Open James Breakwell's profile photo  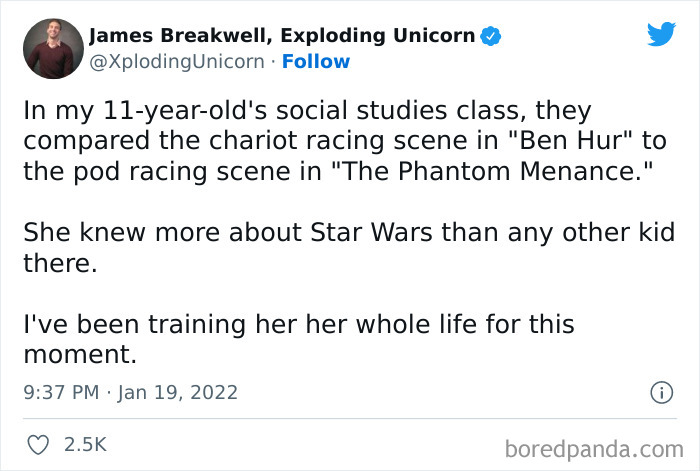point(50,47)
